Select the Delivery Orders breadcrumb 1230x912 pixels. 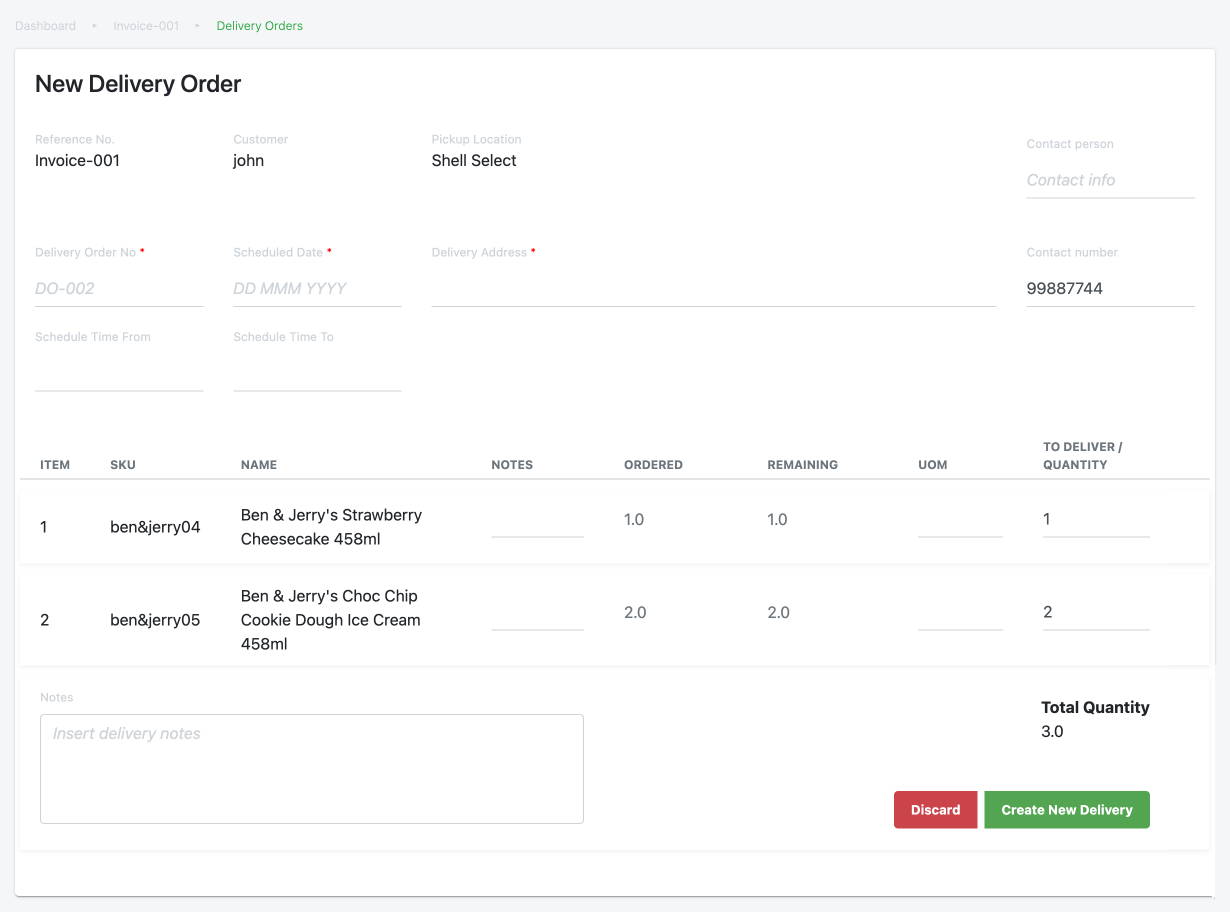click(260, 26)
